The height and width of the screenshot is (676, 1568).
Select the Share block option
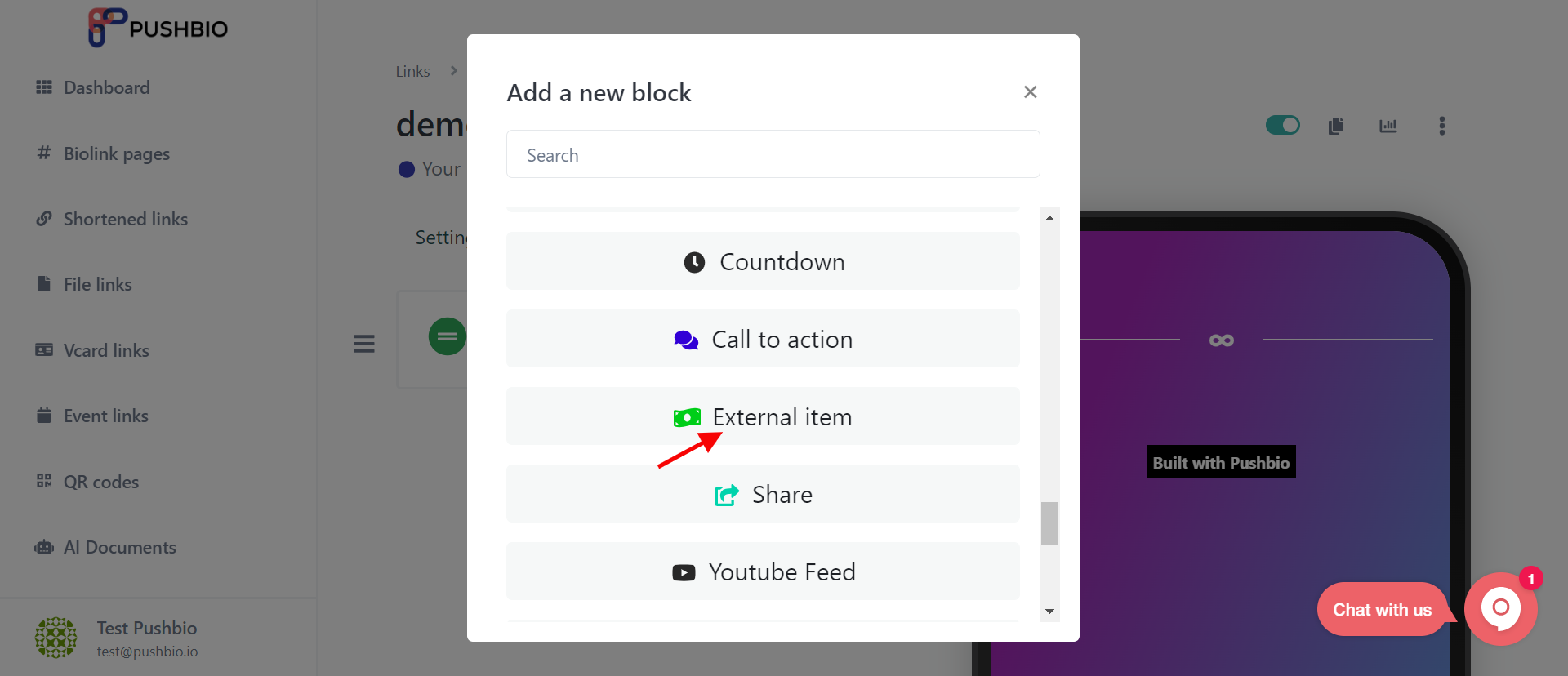[x=763, y=494]
